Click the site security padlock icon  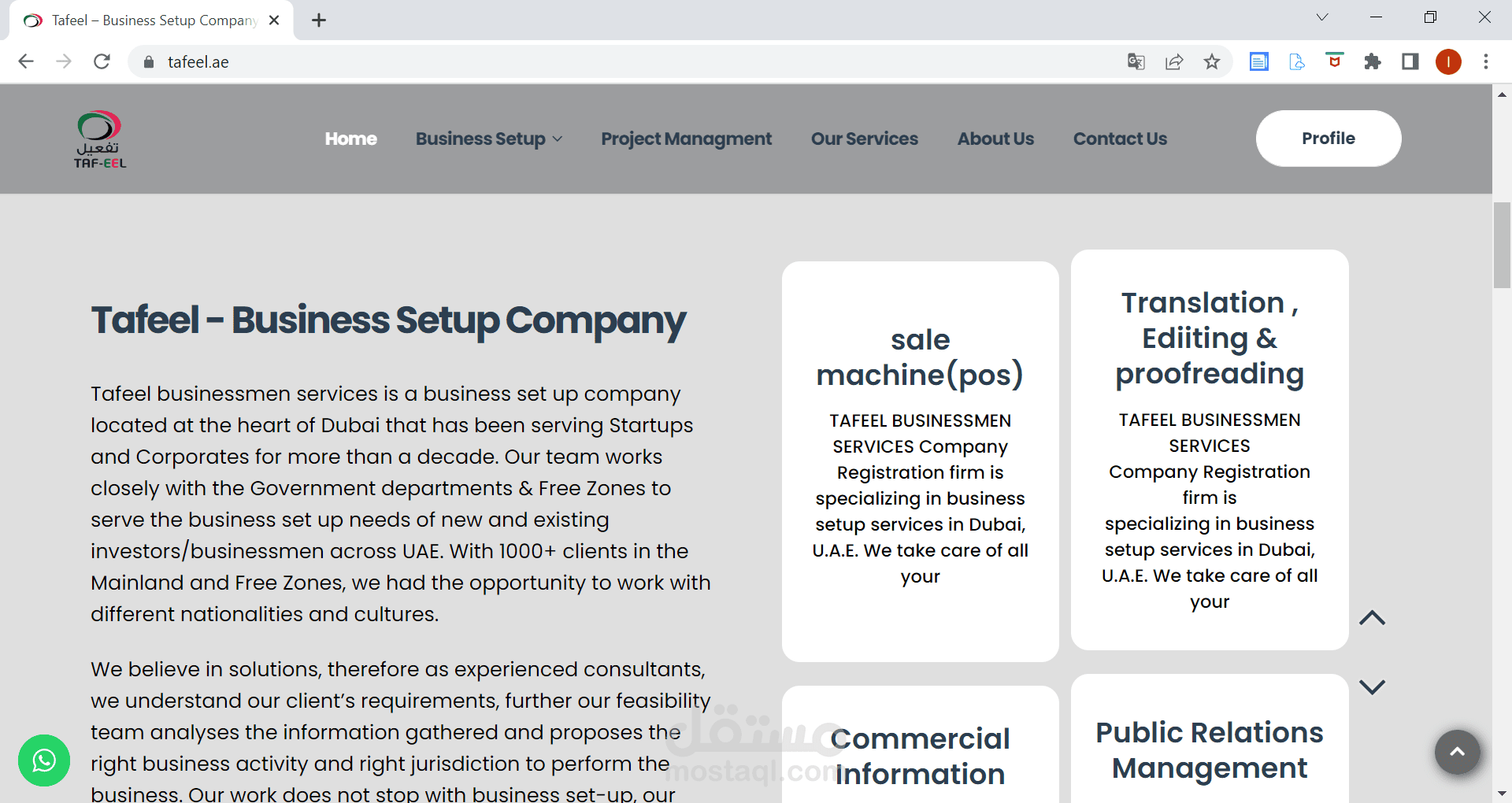pos(149,61)
